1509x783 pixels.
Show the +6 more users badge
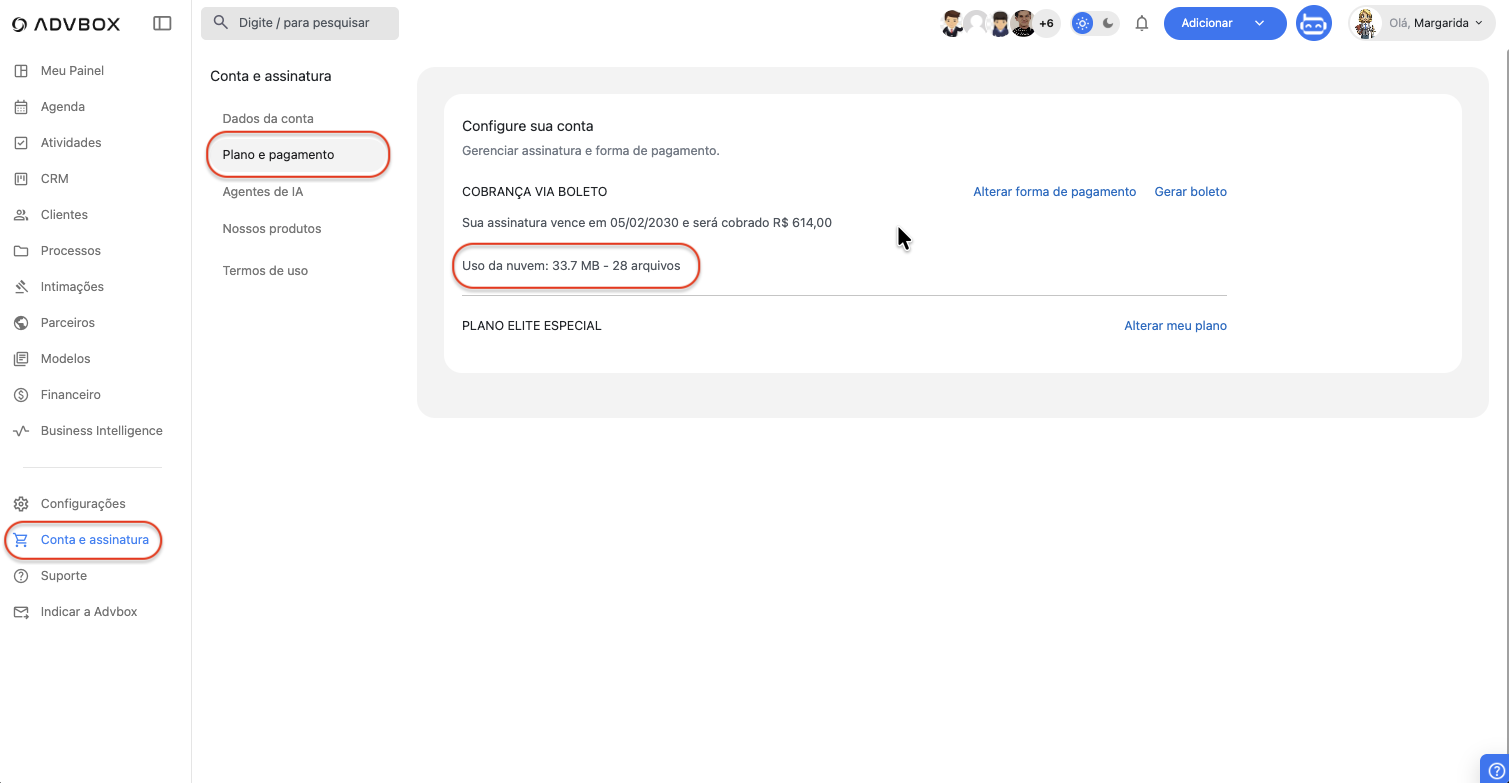pos(1046,23)
